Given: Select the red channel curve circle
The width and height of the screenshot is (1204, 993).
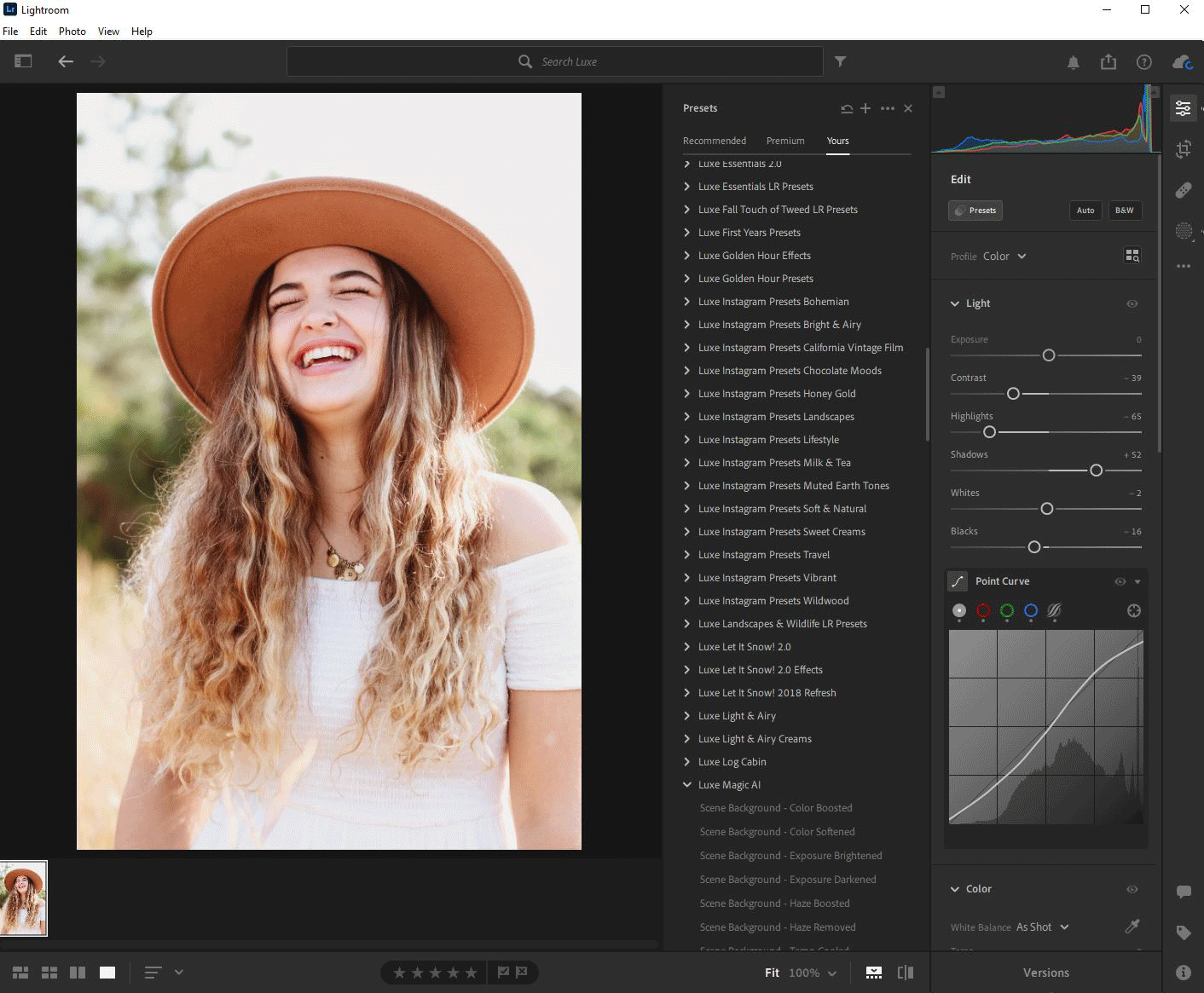Looking at the screenshot, I should 983,610.
